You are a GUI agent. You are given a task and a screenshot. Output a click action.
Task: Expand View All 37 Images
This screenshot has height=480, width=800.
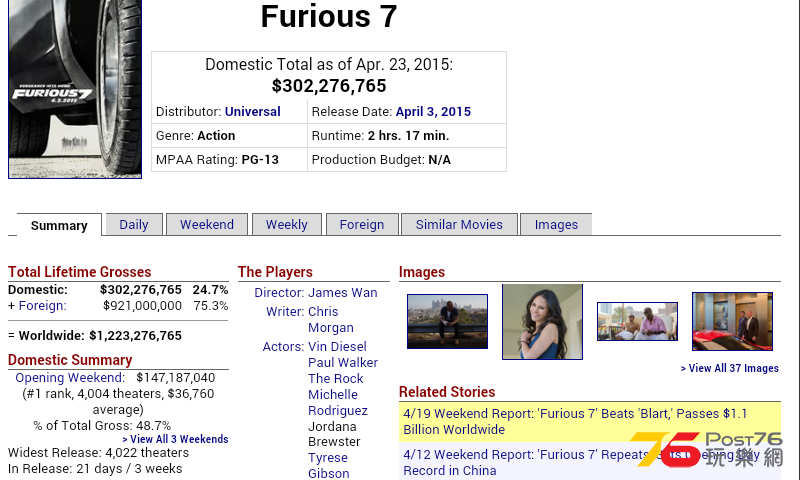pos(729,368)
